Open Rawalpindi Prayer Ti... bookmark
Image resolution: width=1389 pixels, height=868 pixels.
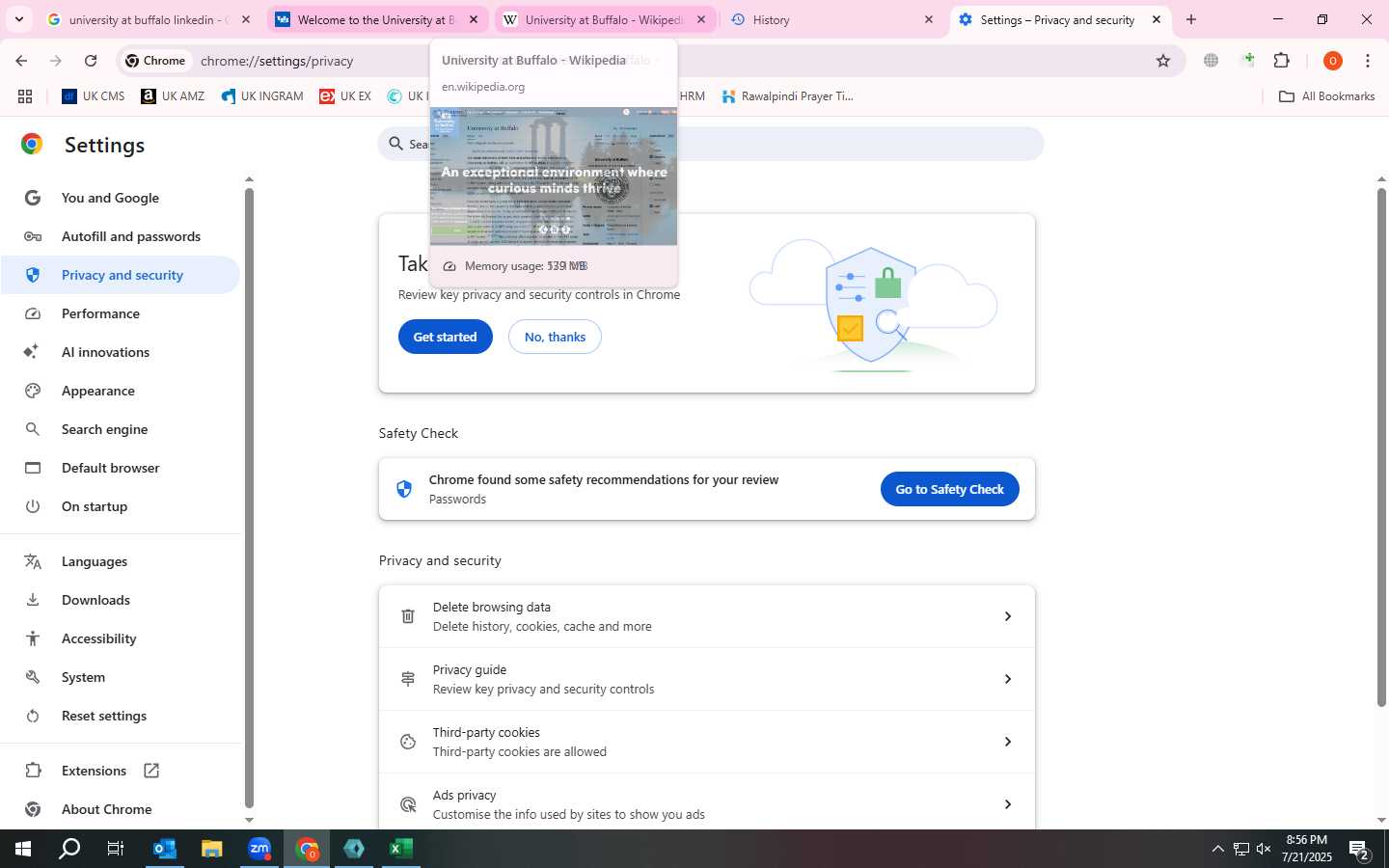(x=787, y=96)
